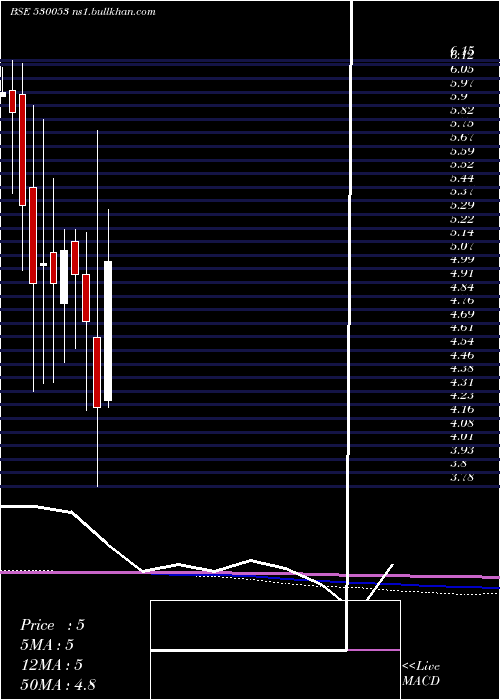The image size is (500, 700).
Task: Click the 5.22 price axis label
Action: (x=462, y=219)
